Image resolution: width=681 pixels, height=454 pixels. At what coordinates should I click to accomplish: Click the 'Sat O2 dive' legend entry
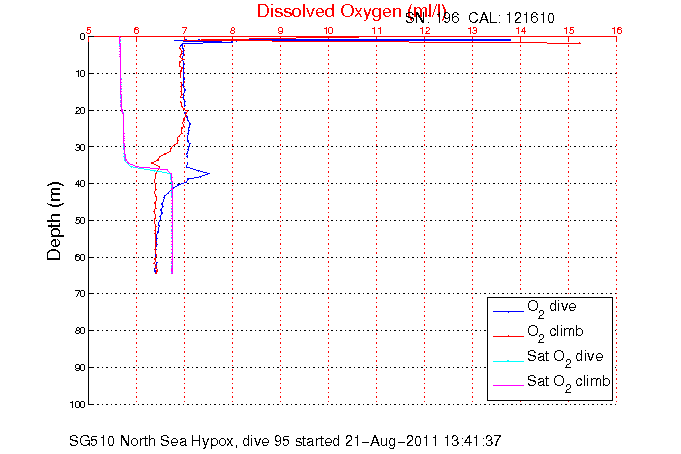[565, 358]
